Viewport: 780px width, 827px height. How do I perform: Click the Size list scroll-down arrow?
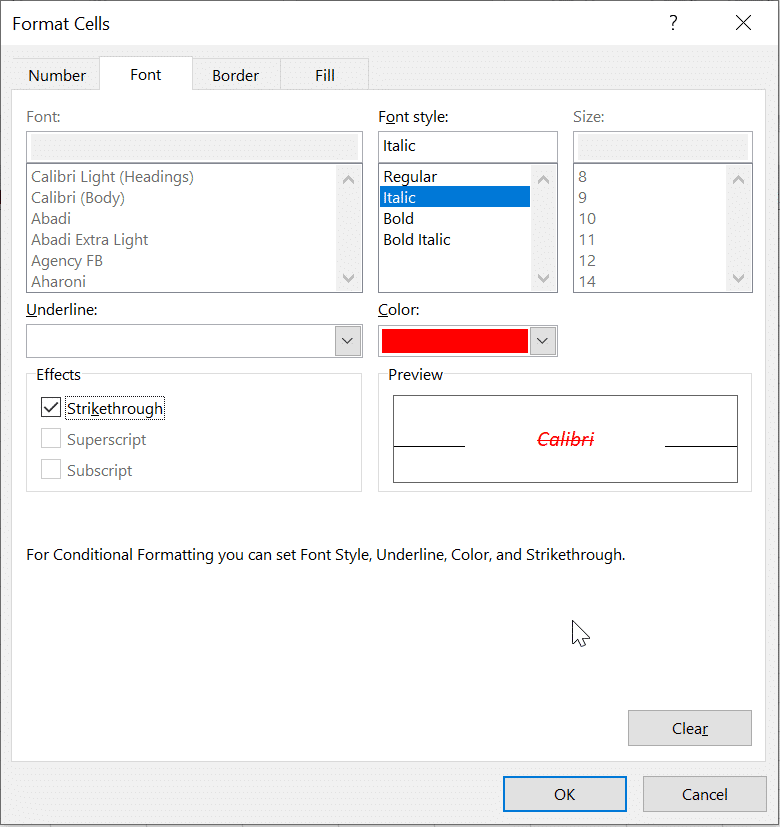tap(737, 280)
